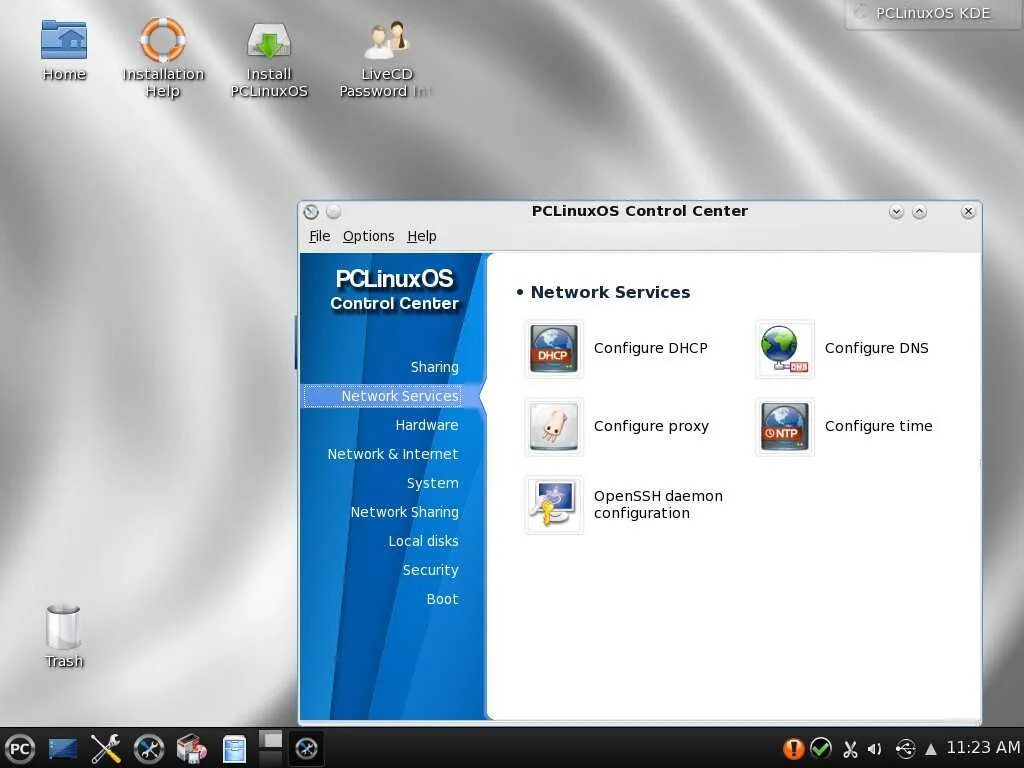Open the Configure DNS globe icon
Viewport: 1024px width, 768px height.
pos(784,349)
